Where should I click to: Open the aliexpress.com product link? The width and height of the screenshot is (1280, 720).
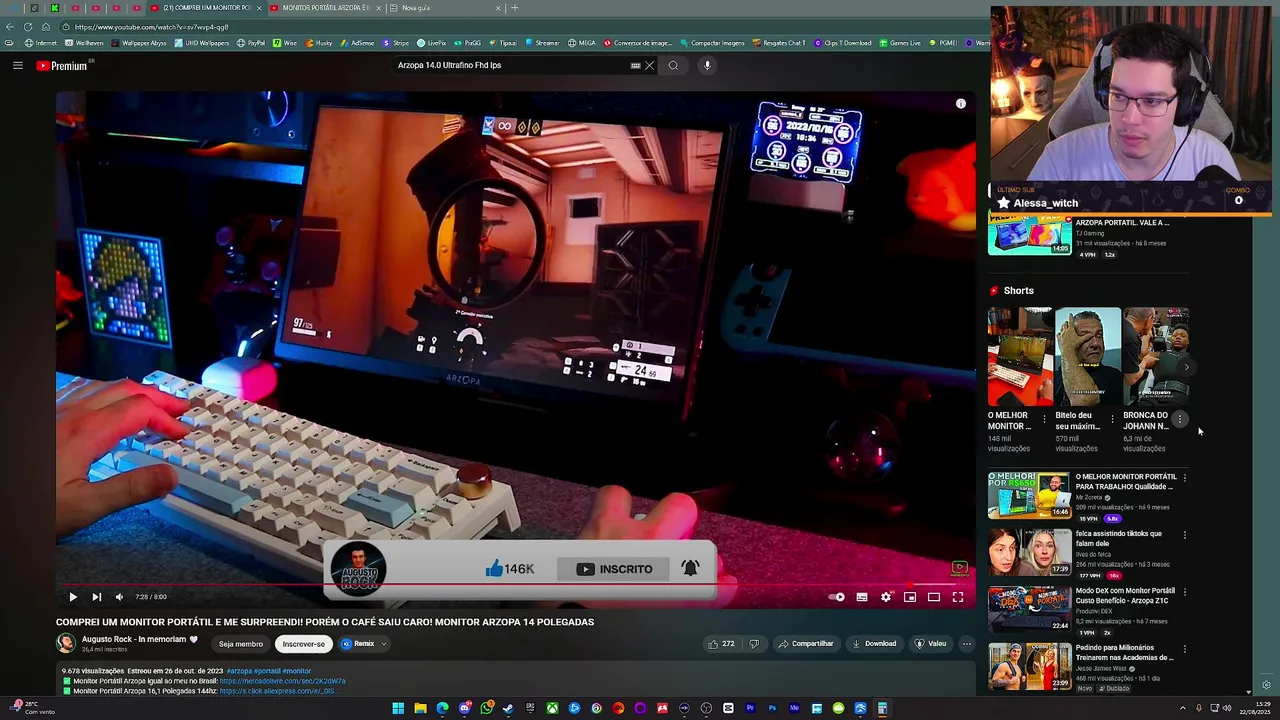(277, 691)
